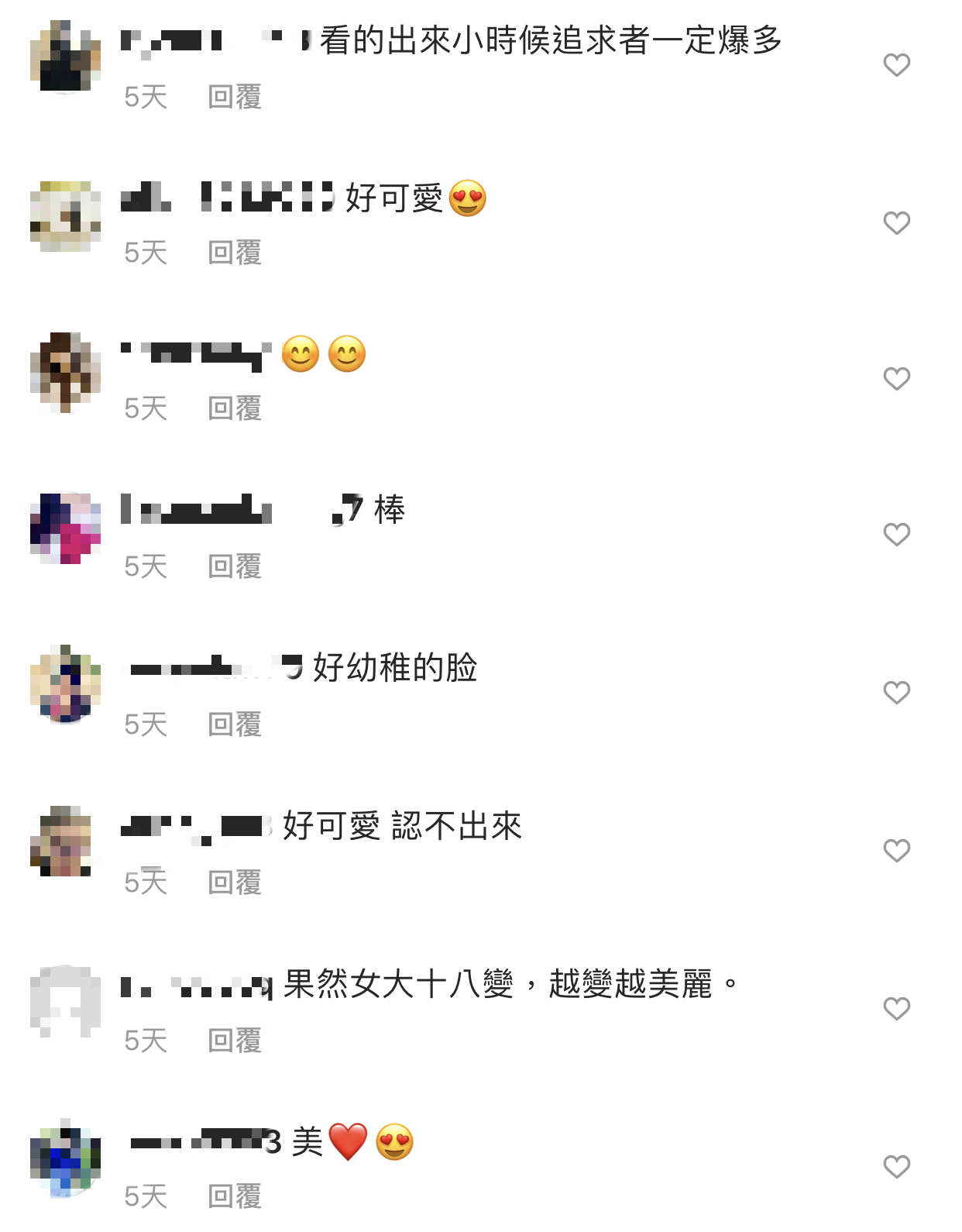
Task: Reply to the 美 heart comment
Action: click(235, 1196)
